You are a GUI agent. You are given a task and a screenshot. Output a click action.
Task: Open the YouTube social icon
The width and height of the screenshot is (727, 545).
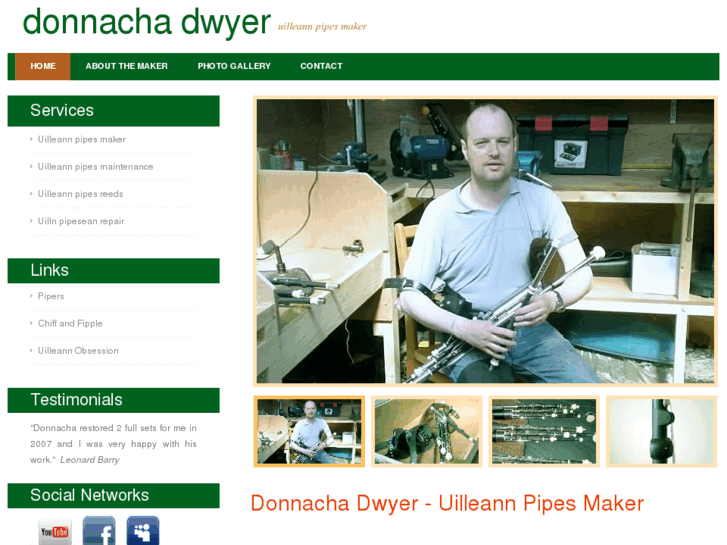click(x=55, y=531)
